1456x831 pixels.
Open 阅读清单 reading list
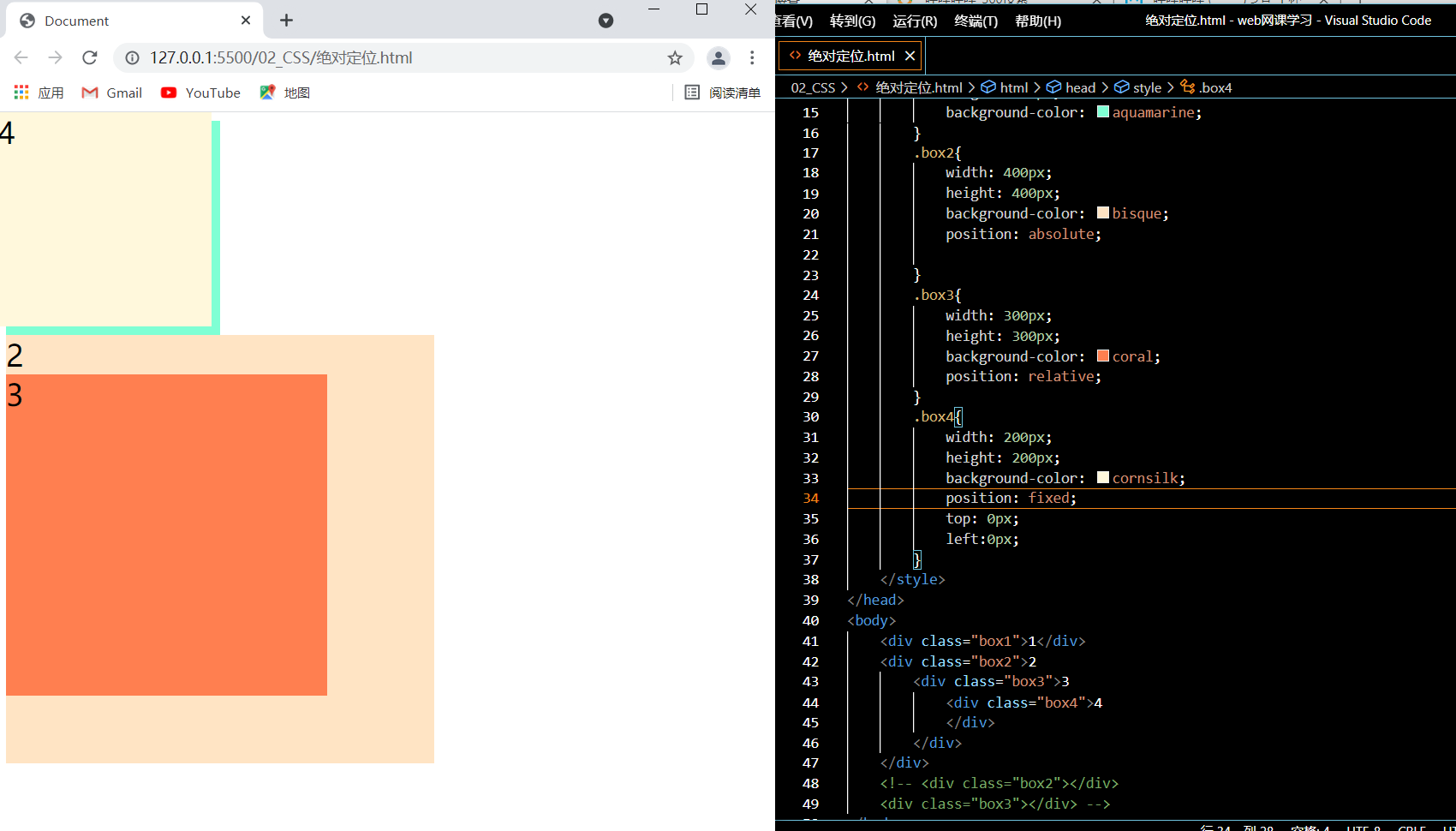[723, 93]
